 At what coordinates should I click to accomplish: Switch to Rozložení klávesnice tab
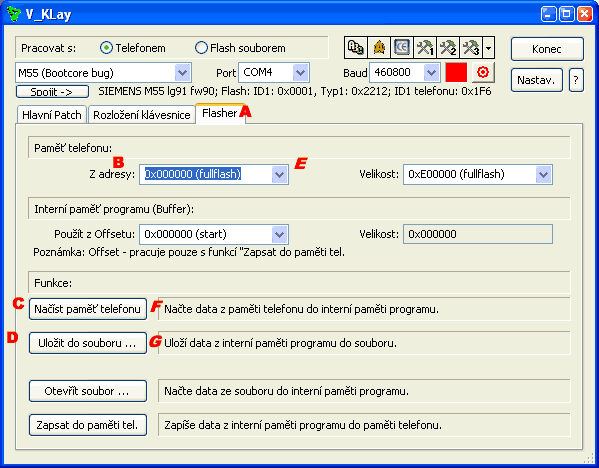click(x=142, y=115)
